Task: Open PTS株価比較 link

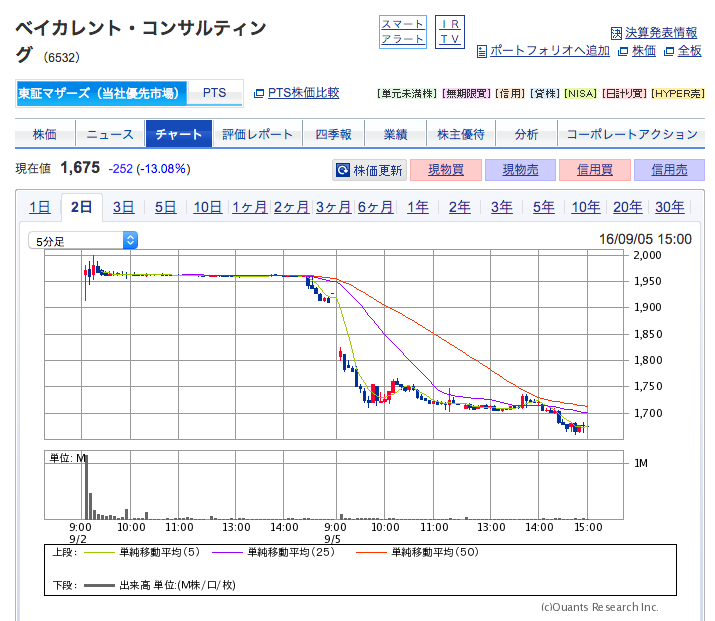Action: (303, 93)
